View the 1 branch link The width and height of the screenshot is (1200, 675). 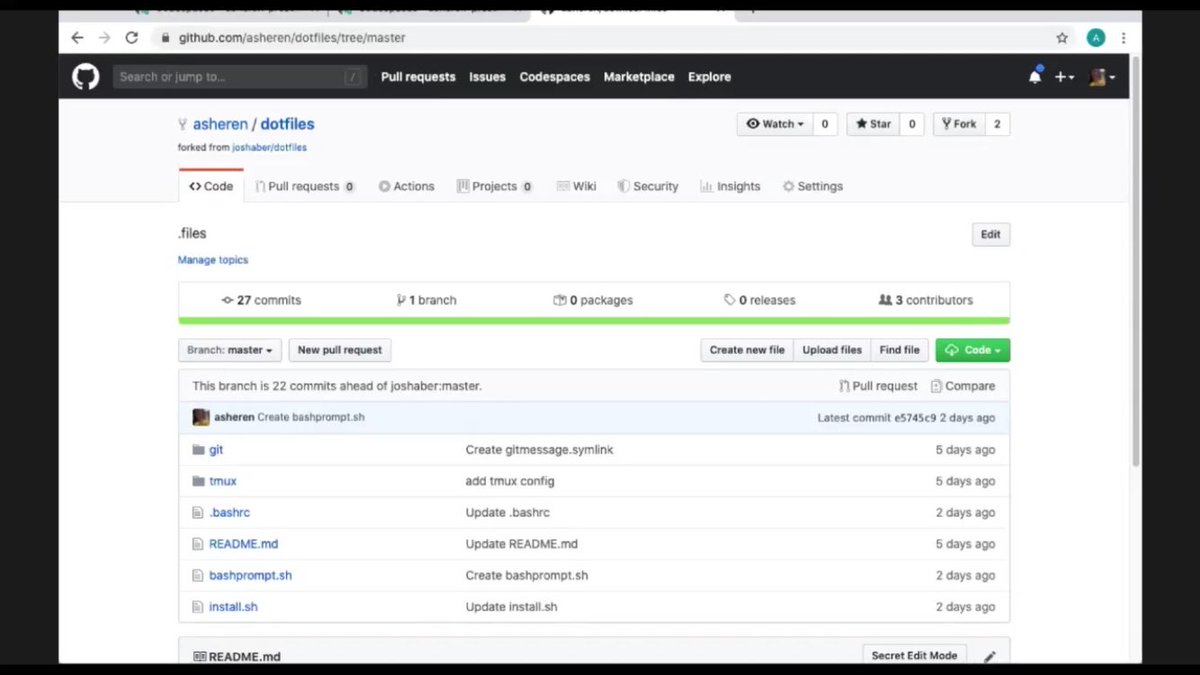pos(426,300)
